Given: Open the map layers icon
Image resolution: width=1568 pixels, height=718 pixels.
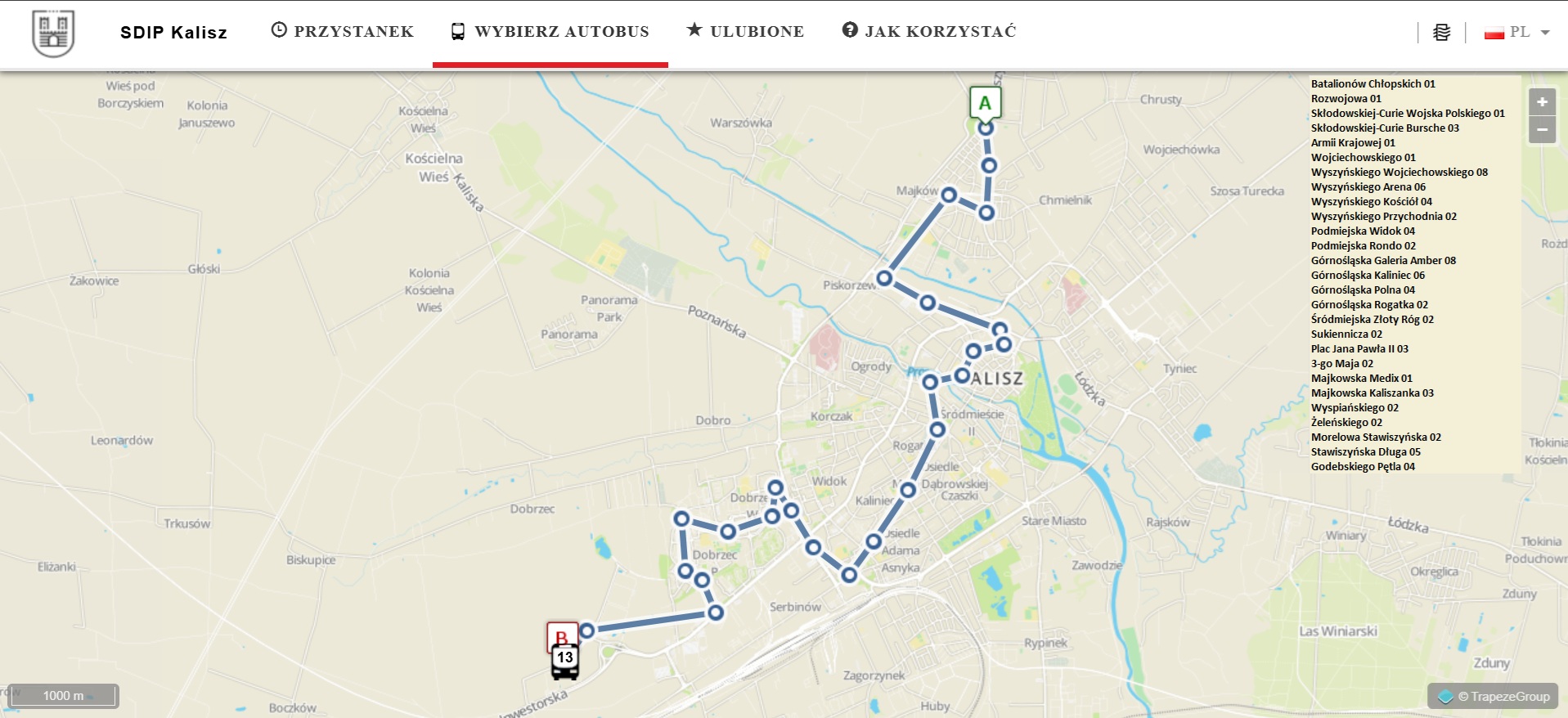Looking at the screenshot, I should click(1442, 33).
